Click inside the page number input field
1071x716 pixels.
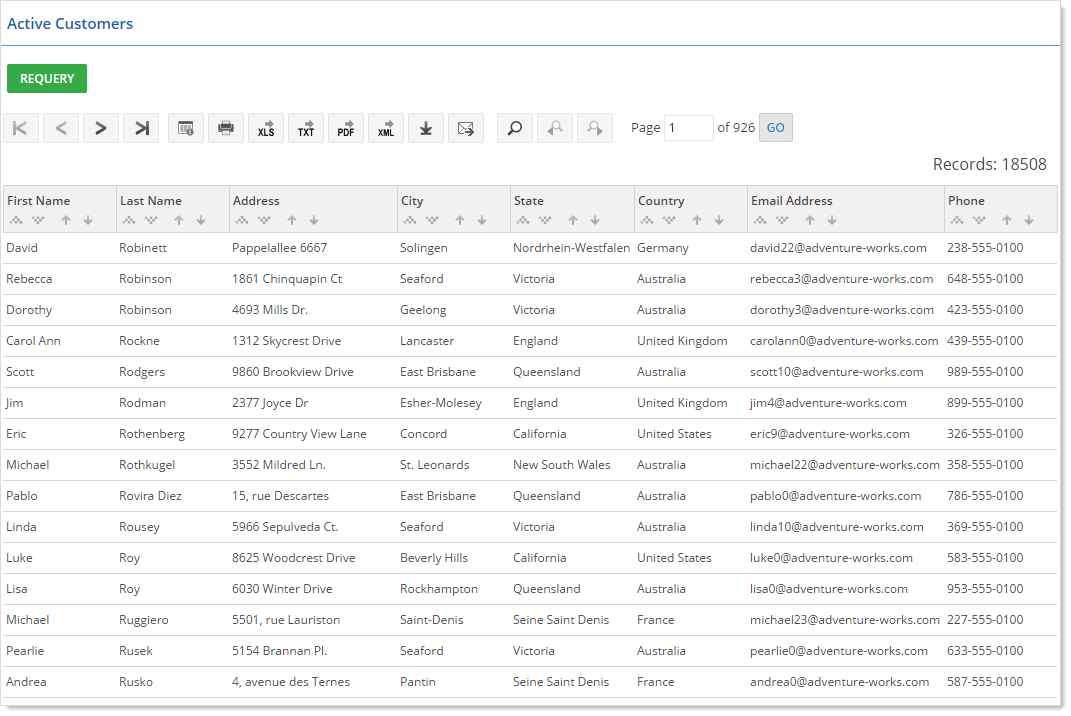pos(688,127)
